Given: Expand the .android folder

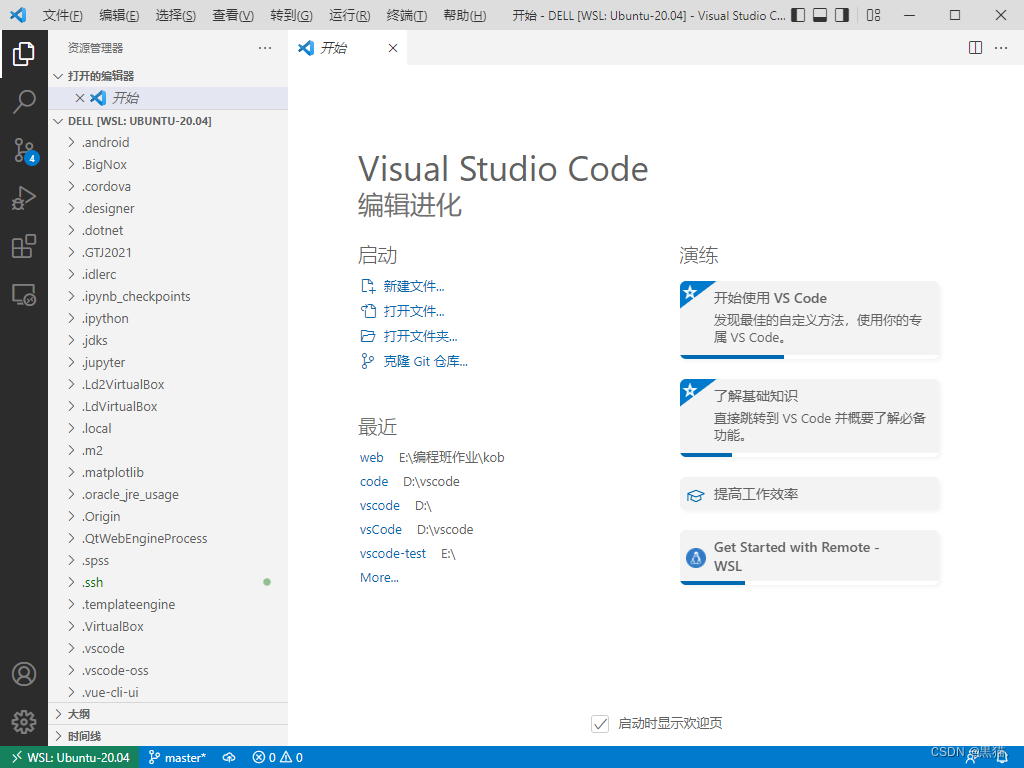Looking at the screenshot, I should click(x=168, y=142).
